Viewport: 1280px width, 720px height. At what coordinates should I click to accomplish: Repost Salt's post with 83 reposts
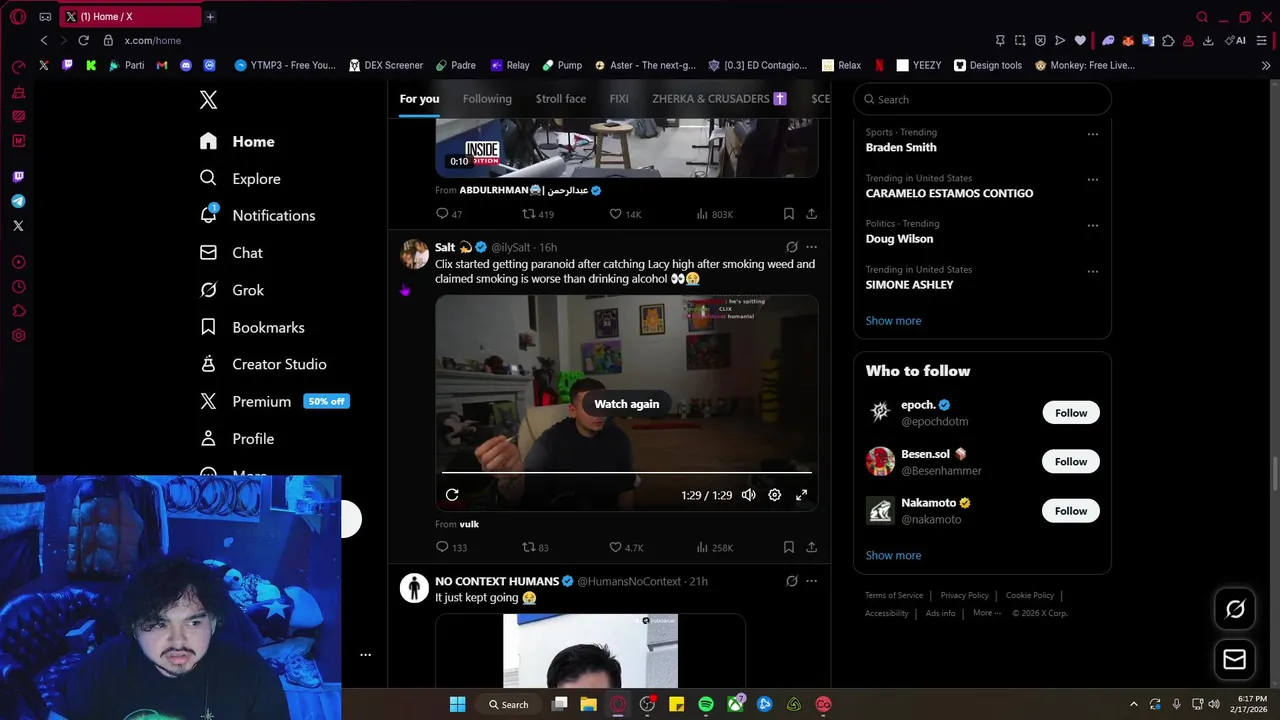point(536,547)
